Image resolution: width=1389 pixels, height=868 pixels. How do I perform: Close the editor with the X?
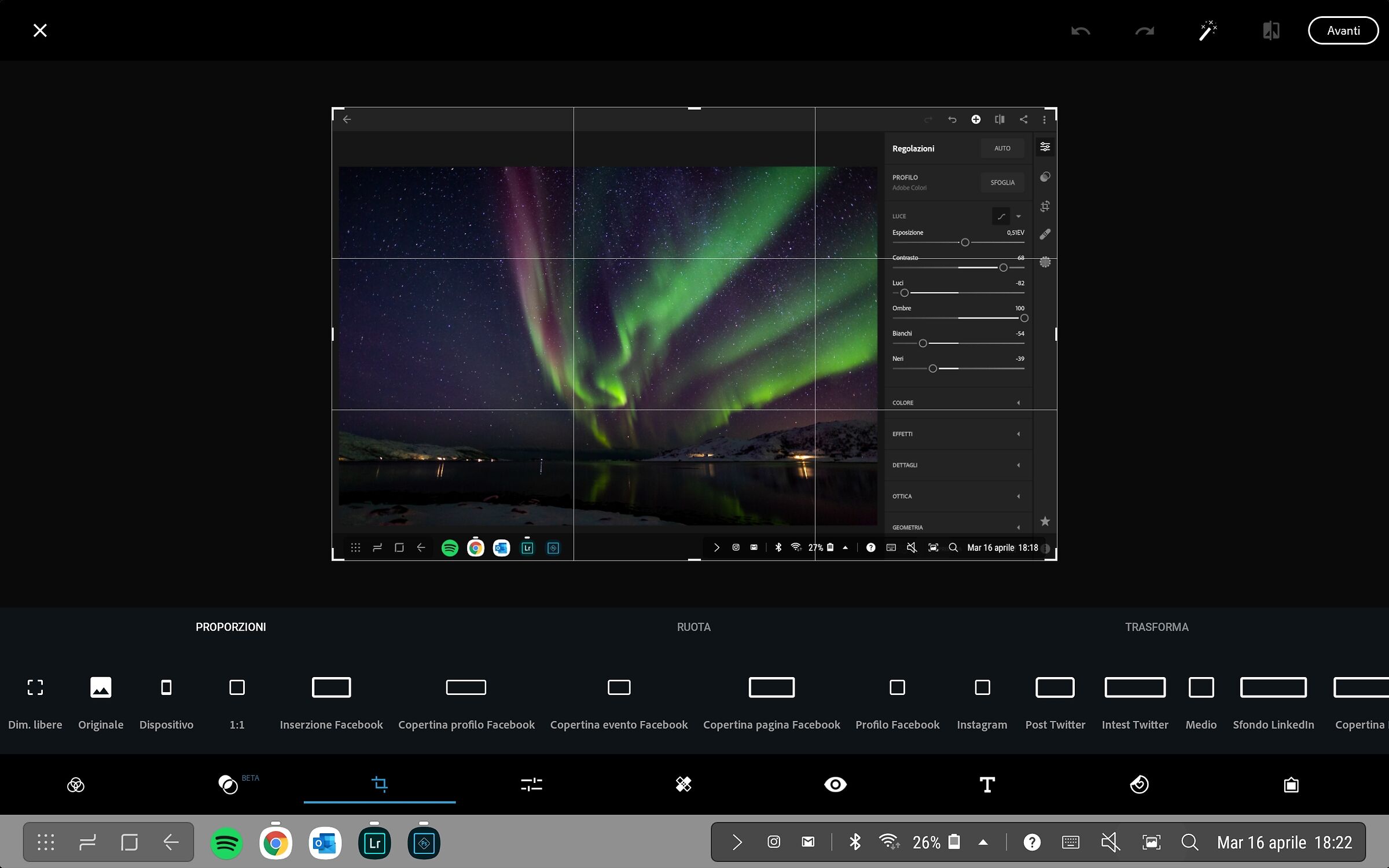click(40, 31)
